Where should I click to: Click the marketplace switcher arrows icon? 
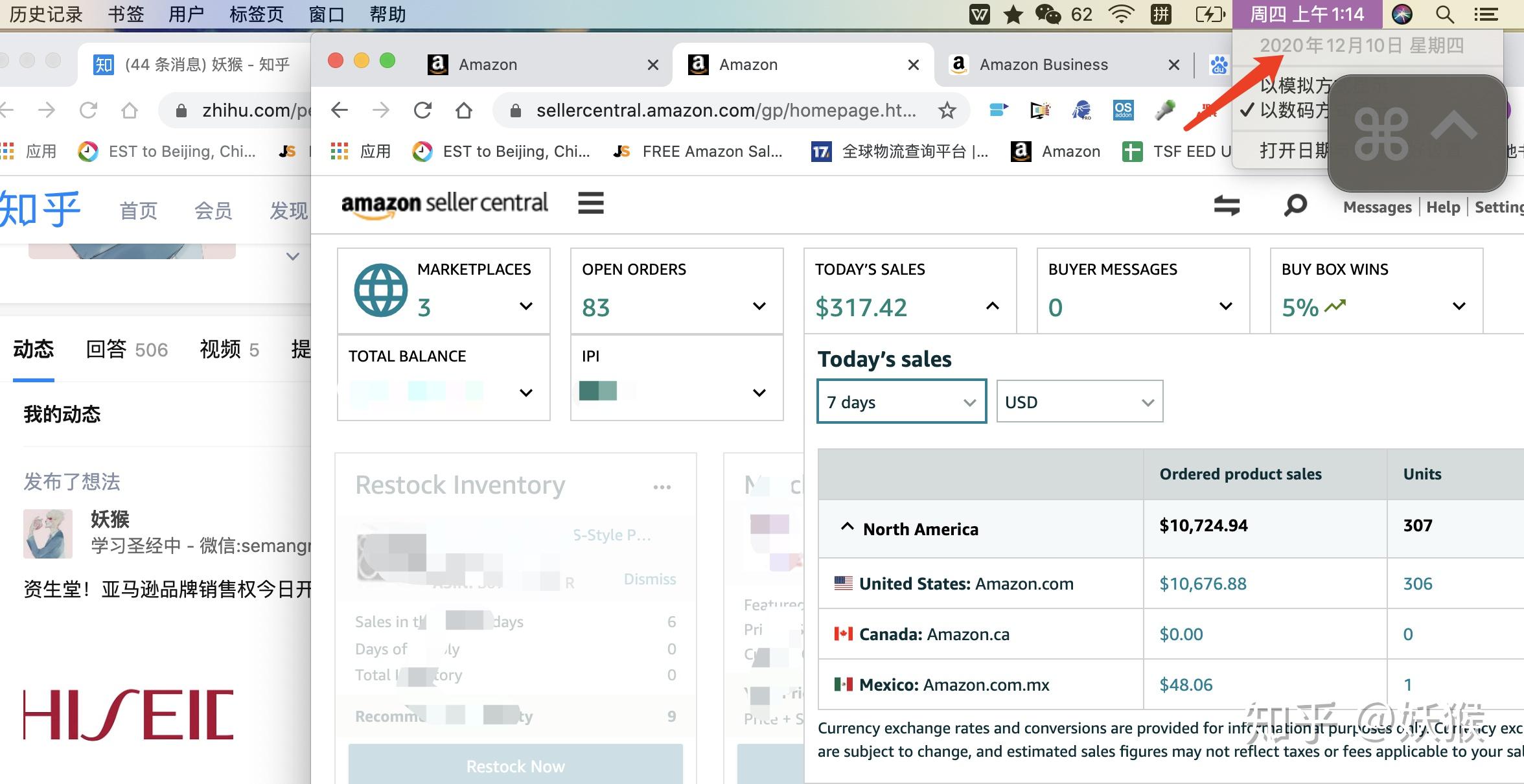(1226, 205)
